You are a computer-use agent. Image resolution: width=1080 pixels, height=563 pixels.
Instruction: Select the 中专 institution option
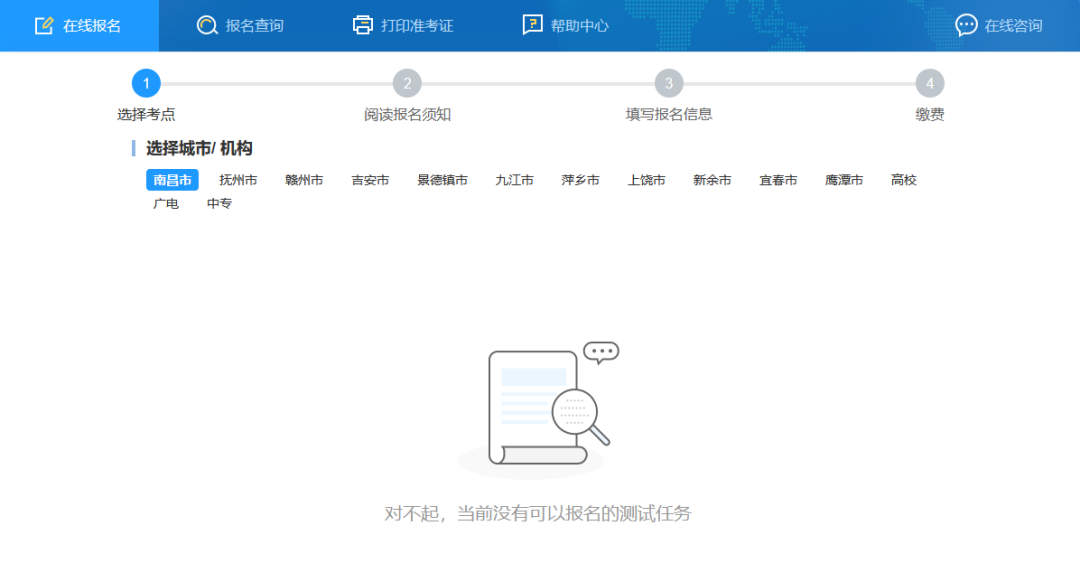[220, 203]
